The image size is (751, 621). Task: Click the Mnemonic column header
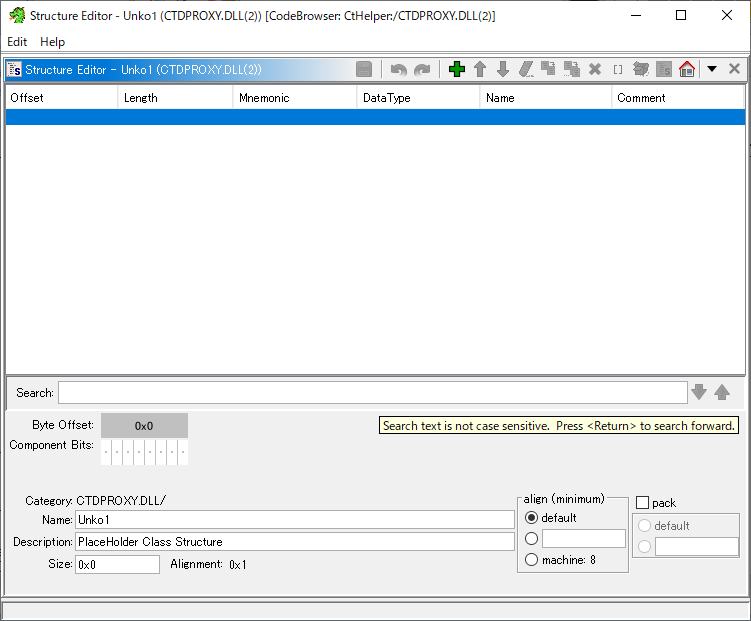coord(295,98)
